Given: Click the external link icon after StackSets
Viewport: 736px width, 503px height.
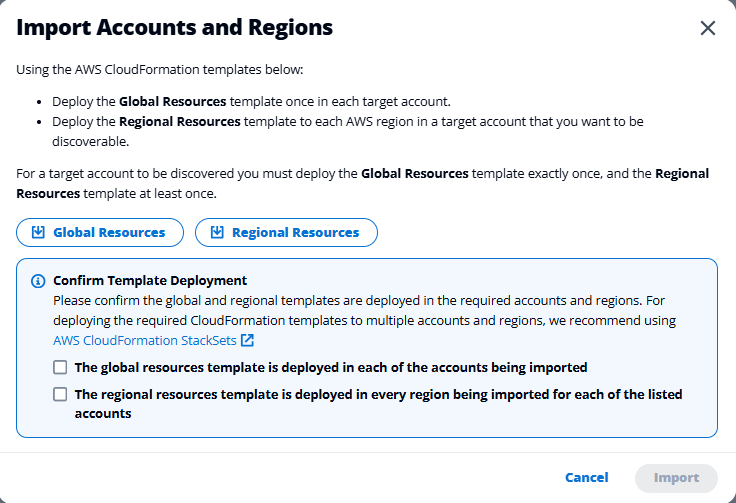Looking at the screenshot, I should (247, 340).
